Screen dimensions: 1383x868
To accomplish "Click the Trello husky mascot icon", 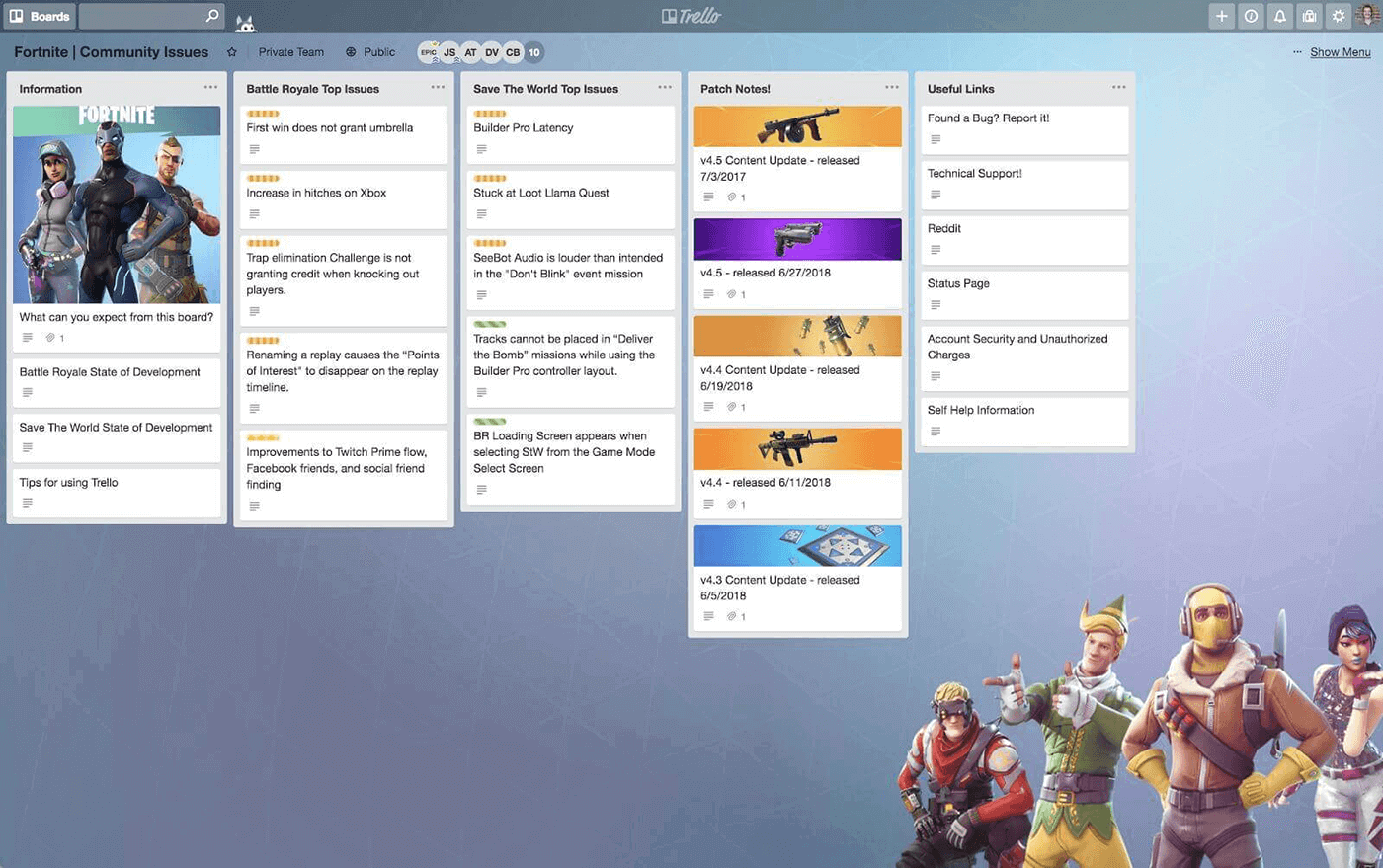I will tap(245, 22).
